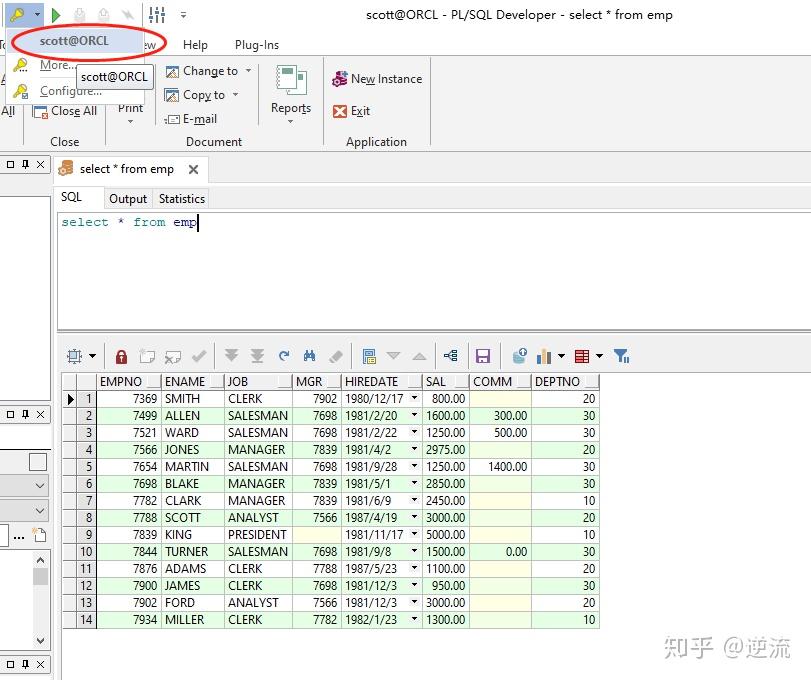811x680 pixels.
Task: Click New Instance
Action: [x=377, y=79]
